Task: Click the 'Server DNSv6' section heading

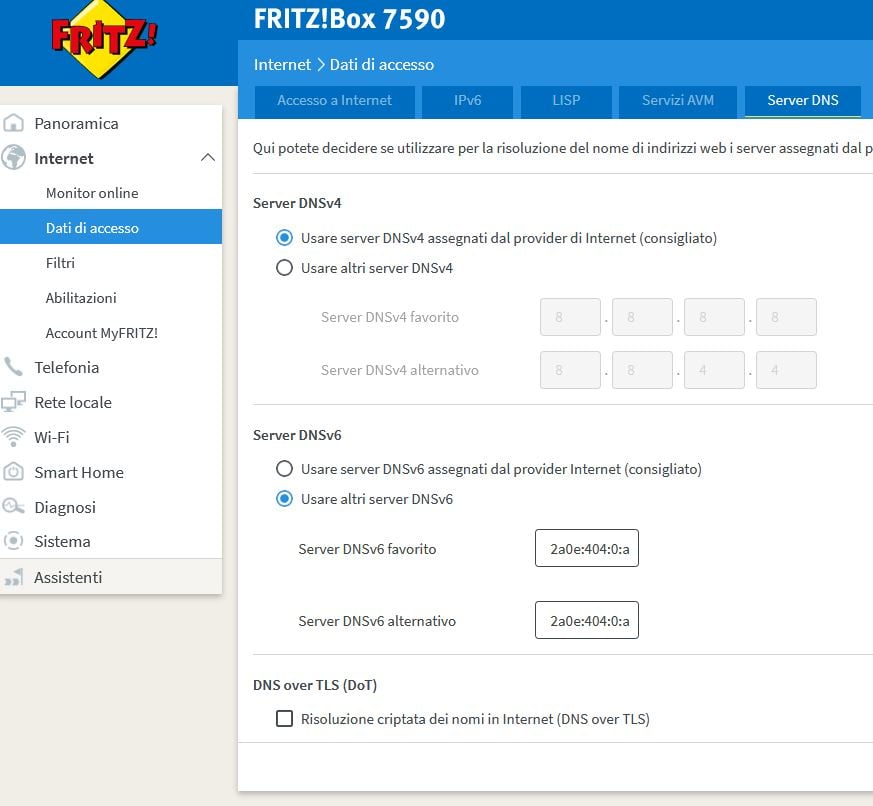Action: click(x=297, y=435)
